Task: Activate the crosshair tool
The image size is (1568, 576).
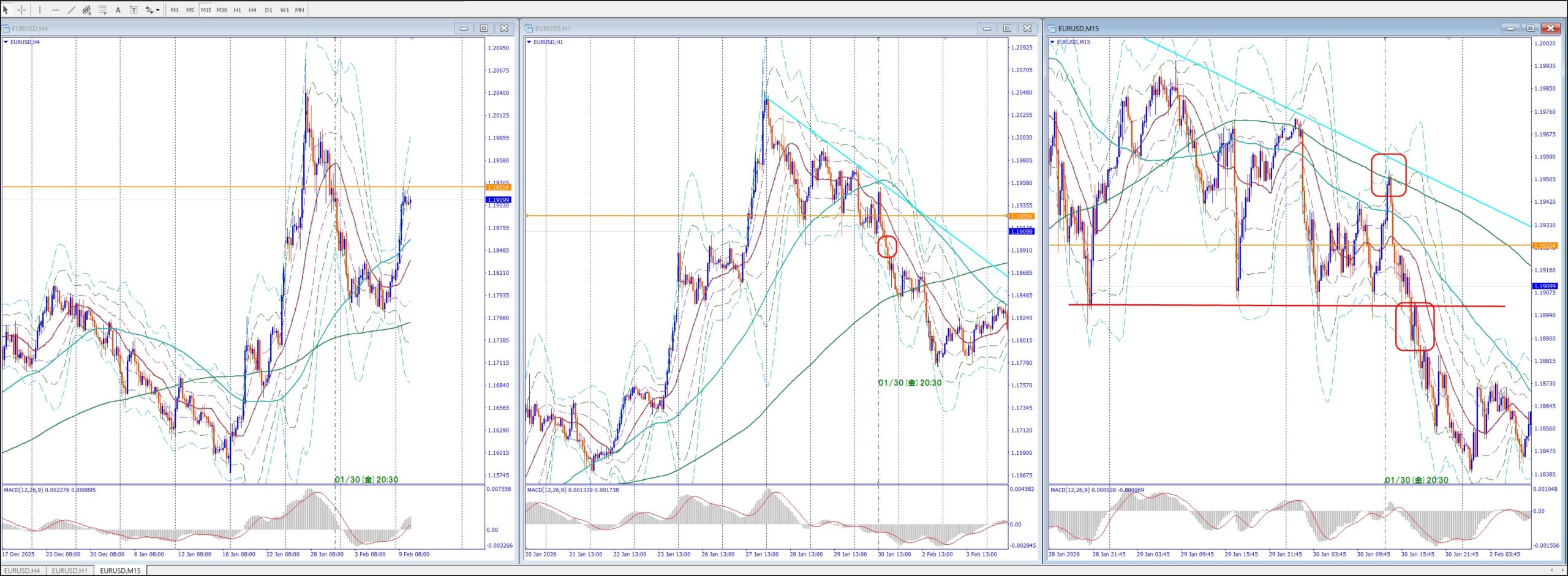Action: point(21,10)
